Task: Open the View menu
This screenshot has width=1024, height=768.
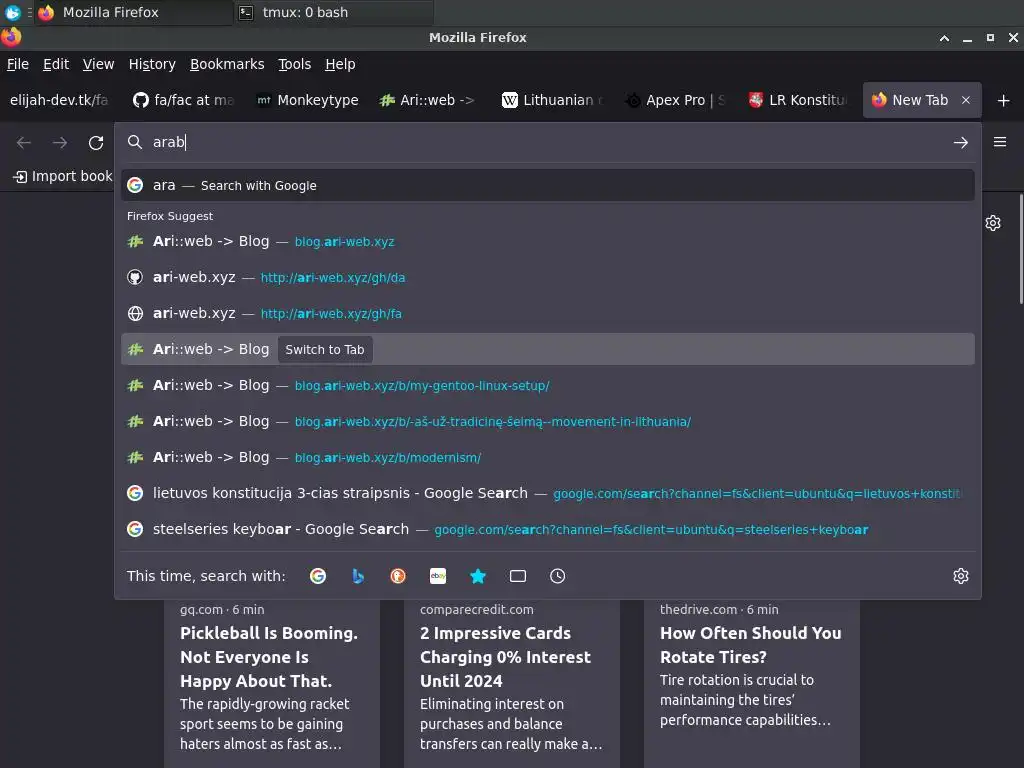Action: (99, 64)
